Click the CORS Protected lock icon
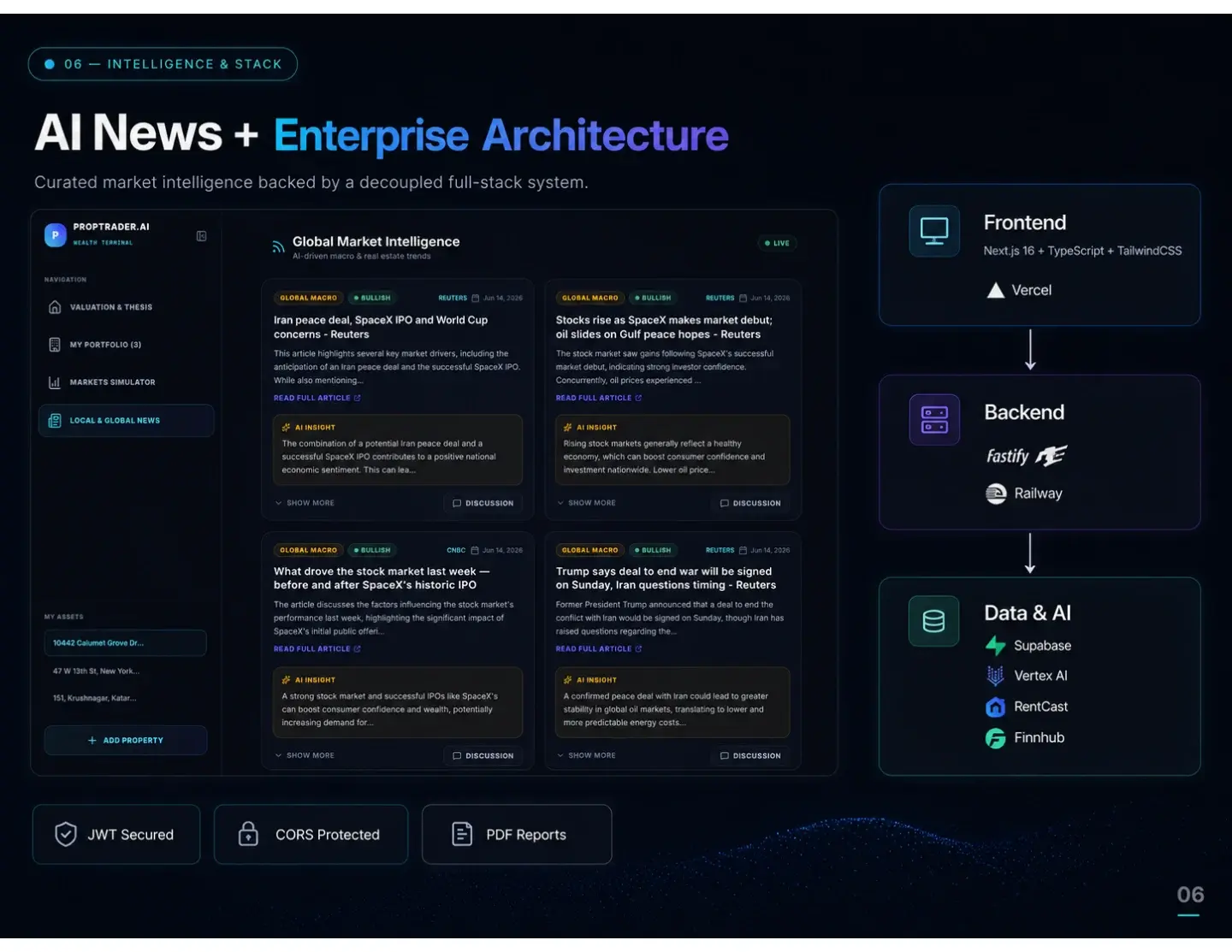Screen dimensions: 1232x952 pos(248,834)
